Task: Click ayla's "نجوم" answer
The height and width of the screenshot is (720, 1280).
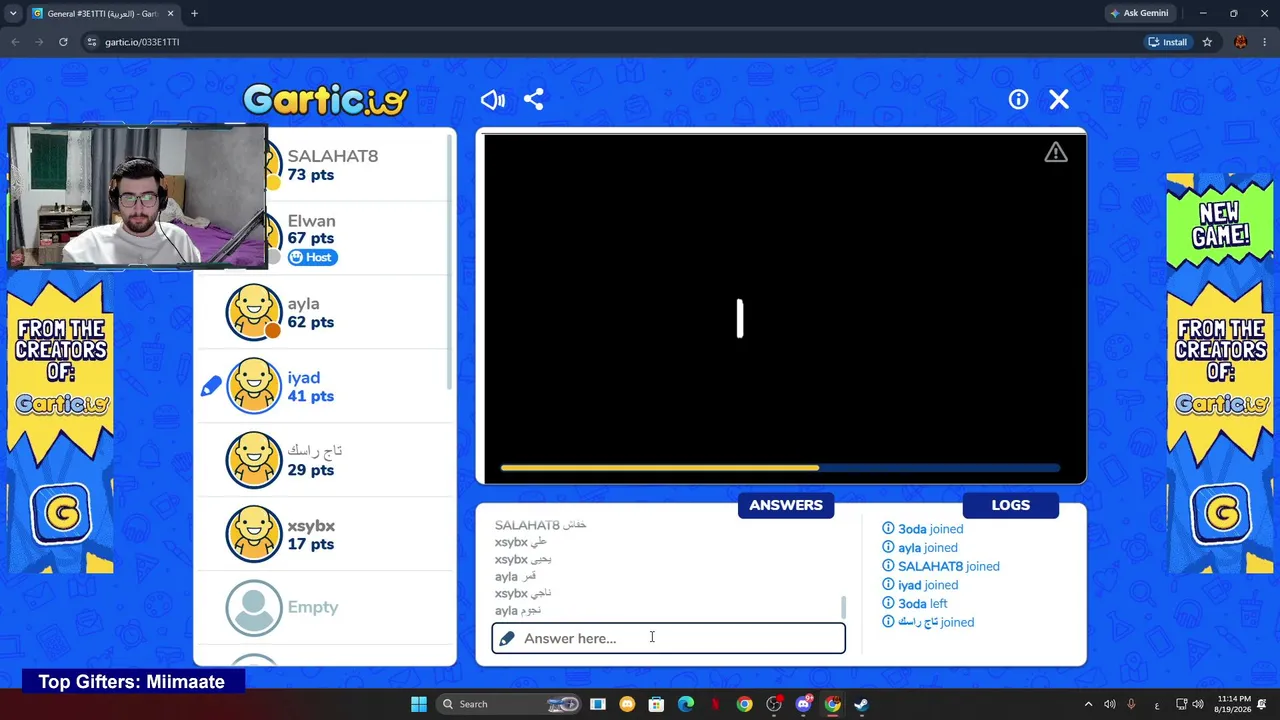Action: [x=518, y=611]
